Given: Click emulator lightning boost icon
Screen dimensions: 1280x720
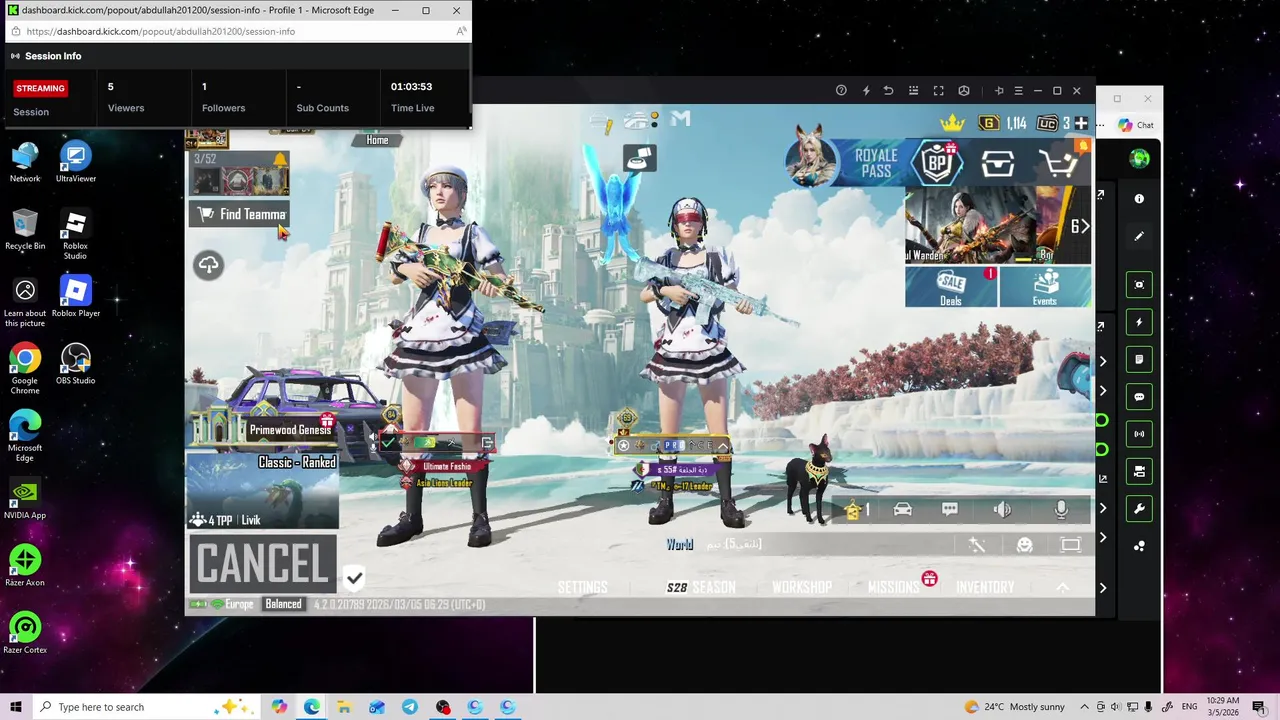Looking at the screenshot, I should click(866, 91).
